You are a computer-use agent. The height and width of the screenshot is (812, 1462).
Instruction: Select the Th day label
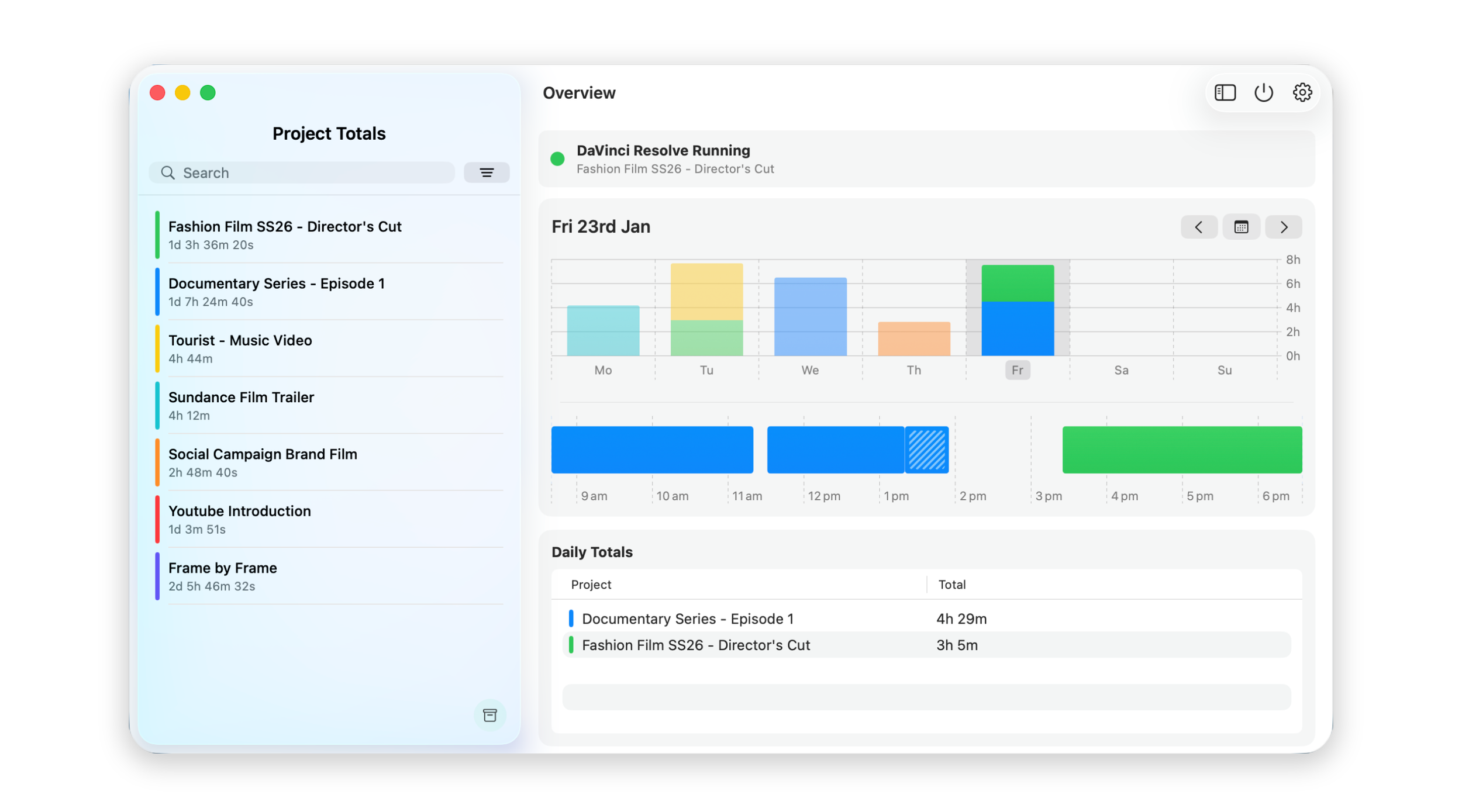pos(913,370)
